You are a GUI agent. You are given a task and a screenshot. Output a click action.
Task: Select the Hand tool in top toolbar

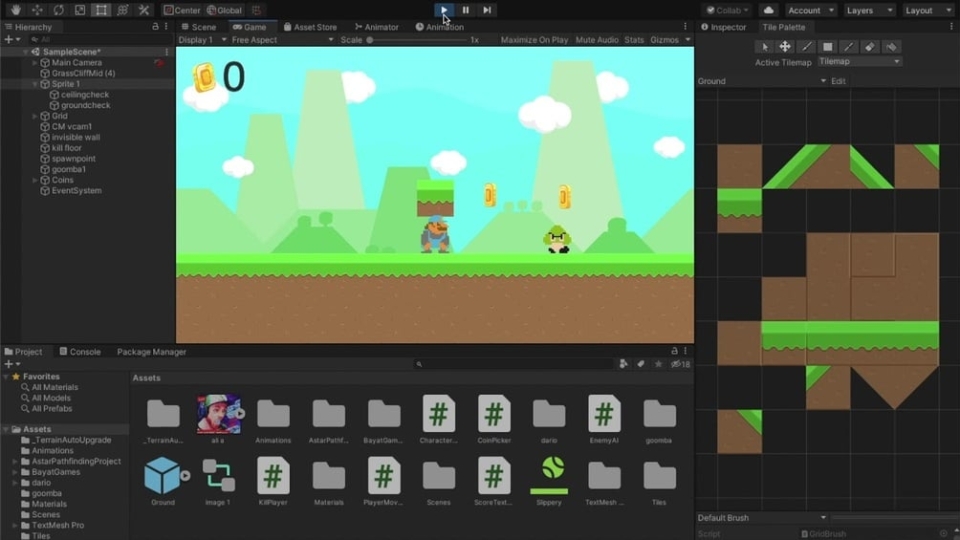click(x=15, y=10)
